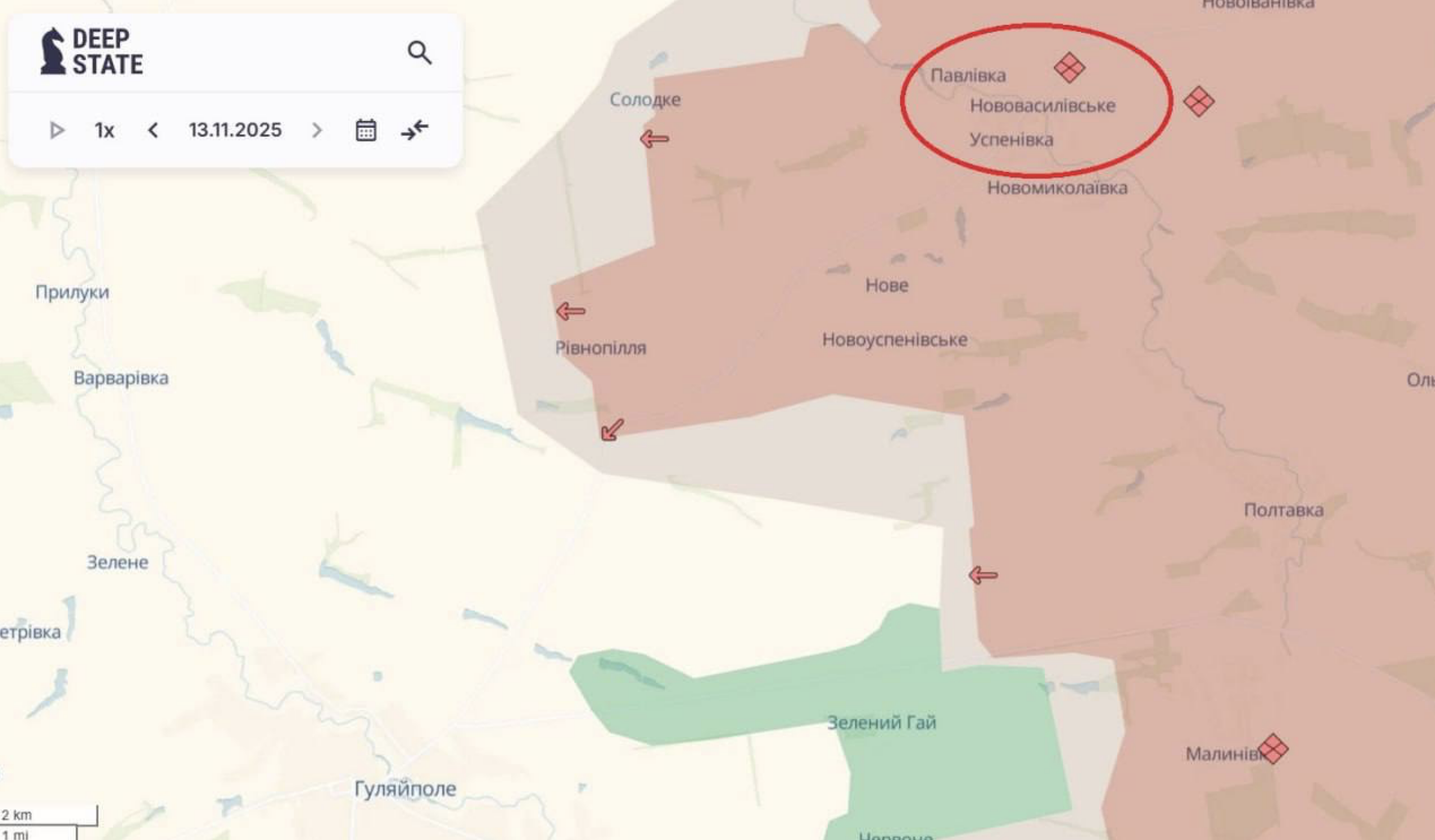Click the Гуляйполе town label
Screen dimensions: 1435x840
405,789
